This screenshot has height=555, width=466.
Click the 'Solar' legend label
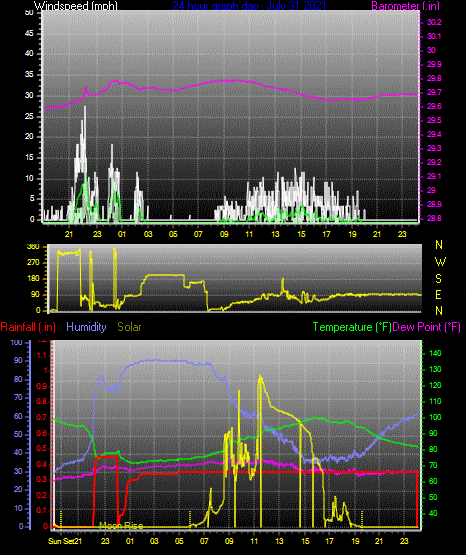(x=130, y=327)
